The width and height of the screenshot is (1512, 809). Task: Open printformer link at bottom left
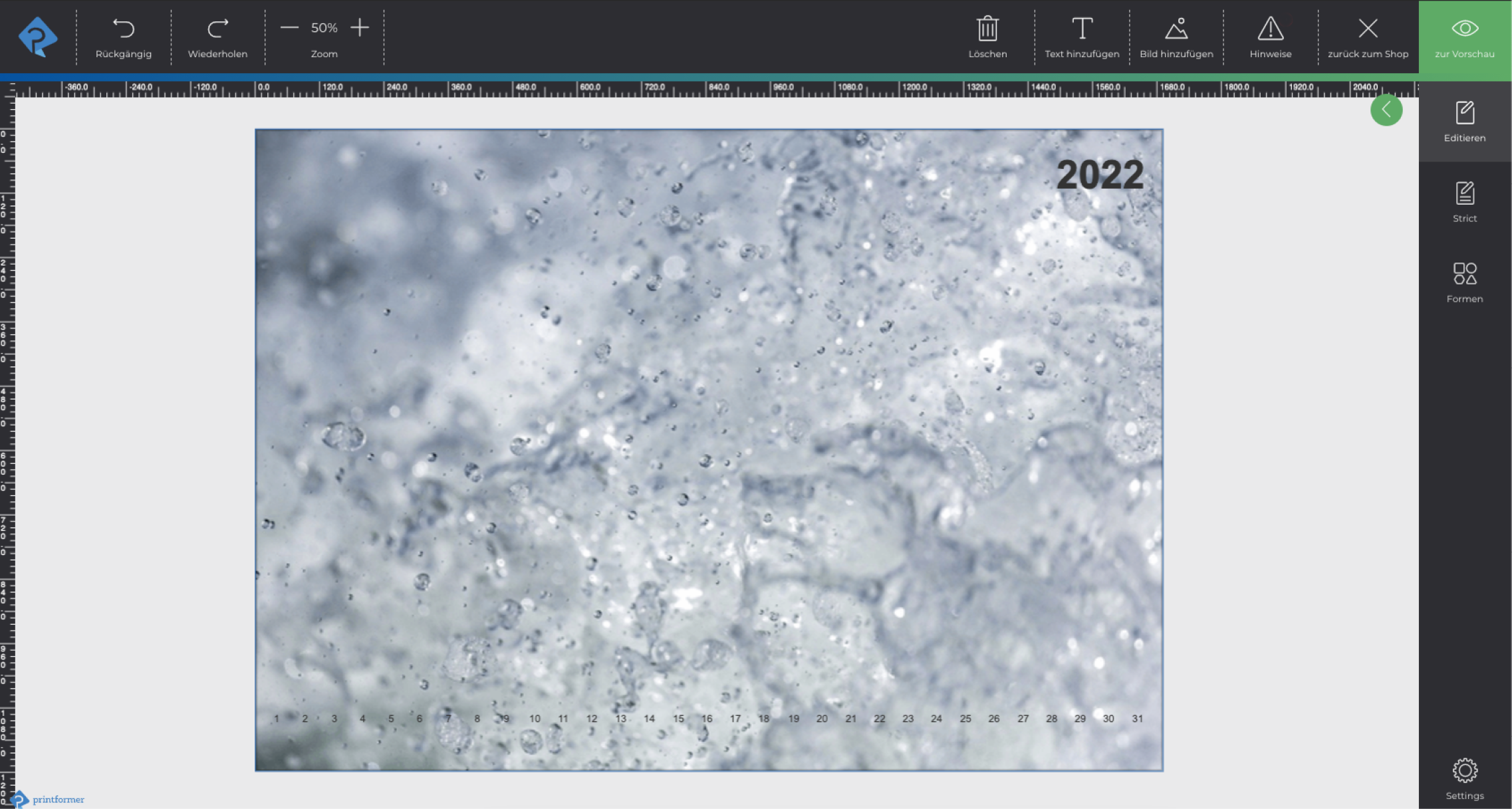coord(57,799)
